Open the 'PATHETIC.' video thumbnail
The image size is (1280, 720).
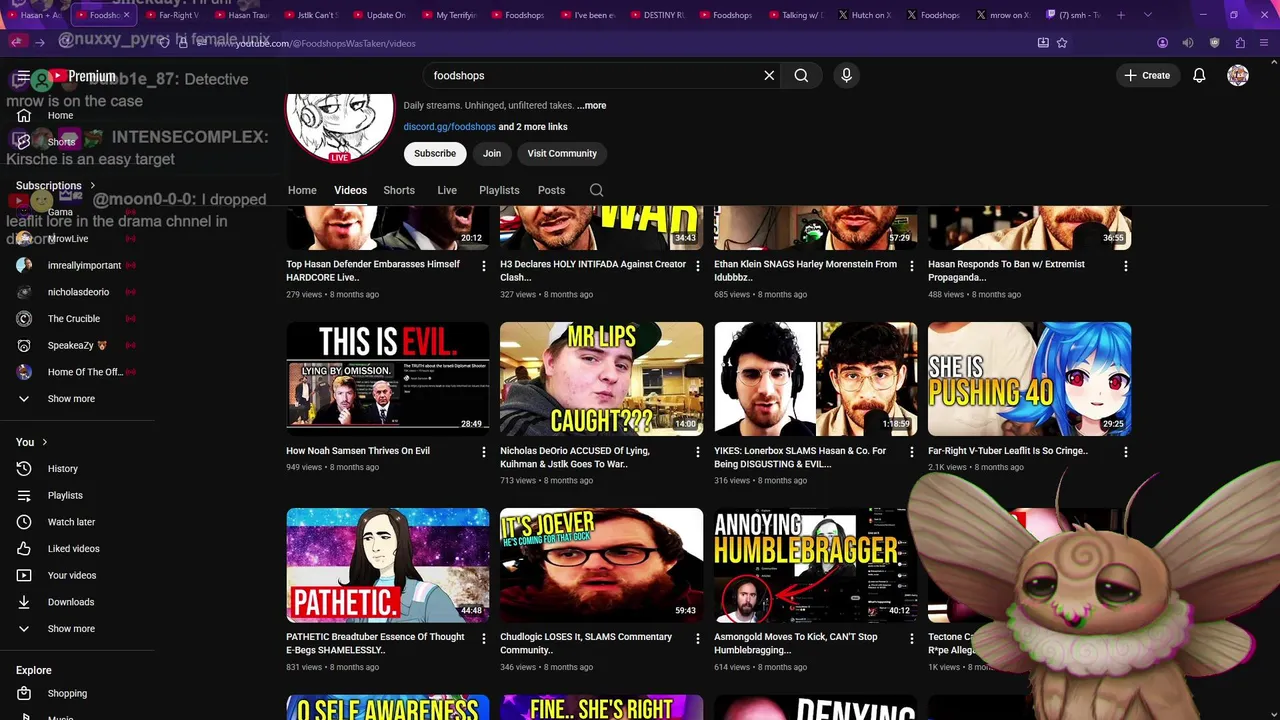coord(388,565)
